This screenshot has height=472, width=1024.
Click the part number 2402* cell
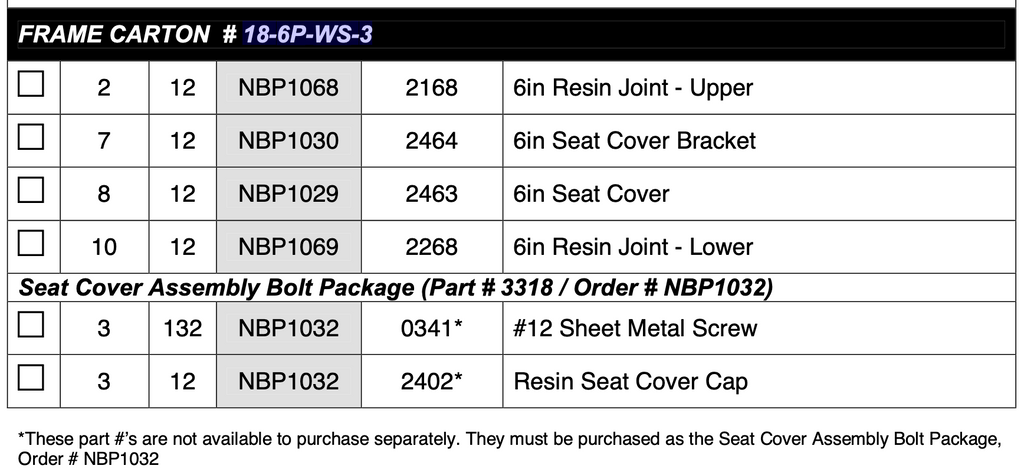(431, 381)
